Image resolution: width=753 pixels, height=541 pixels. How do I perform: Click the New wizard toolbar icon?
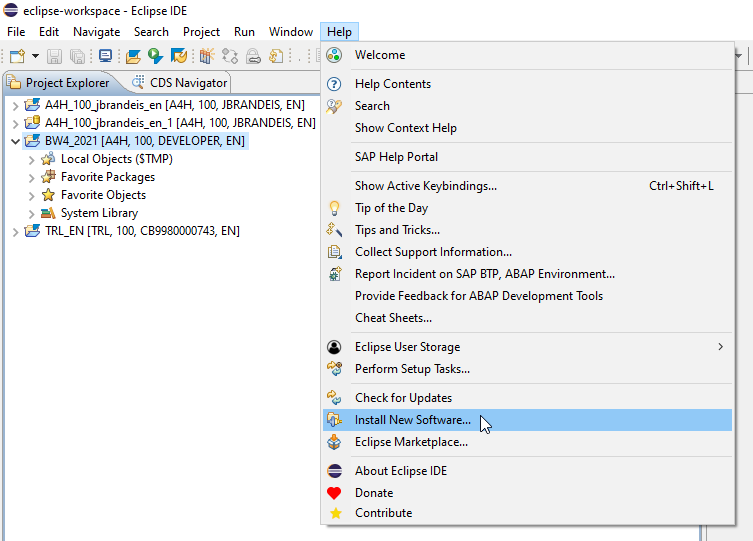tap(17, 56)
